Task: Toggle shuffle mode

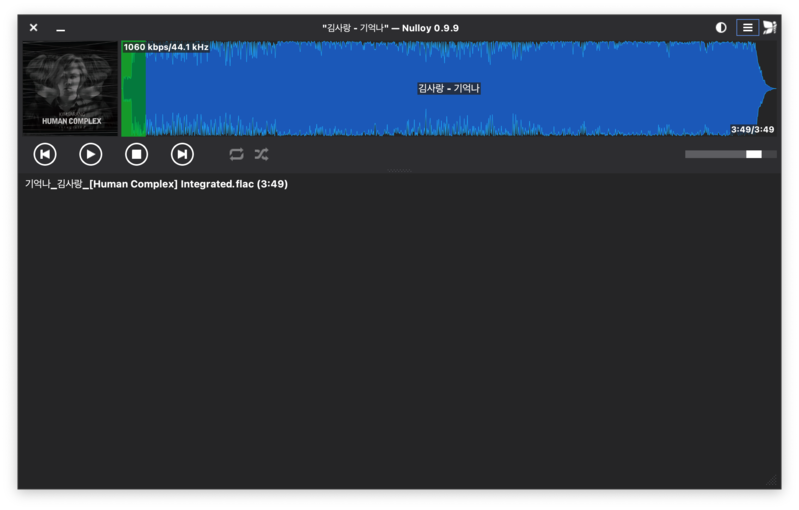Action: pos(261,154)
